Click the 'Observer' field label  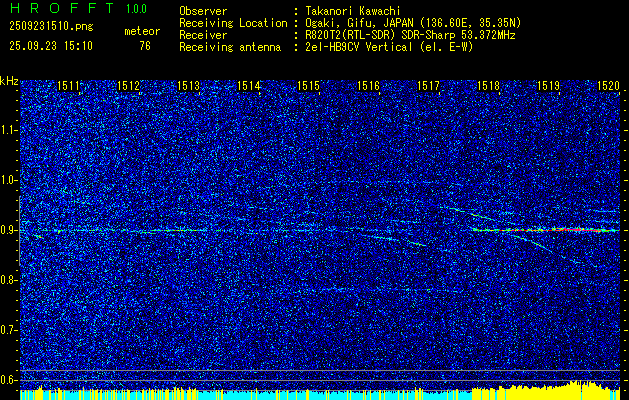click(203, 11)
